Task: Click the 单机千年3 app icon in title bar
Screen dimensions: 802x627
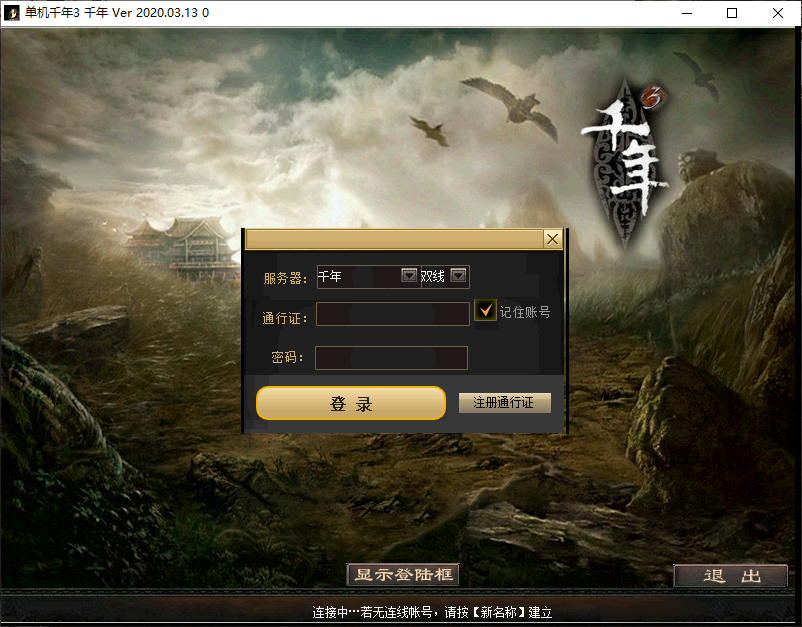Action: click(x=13, y=13)
